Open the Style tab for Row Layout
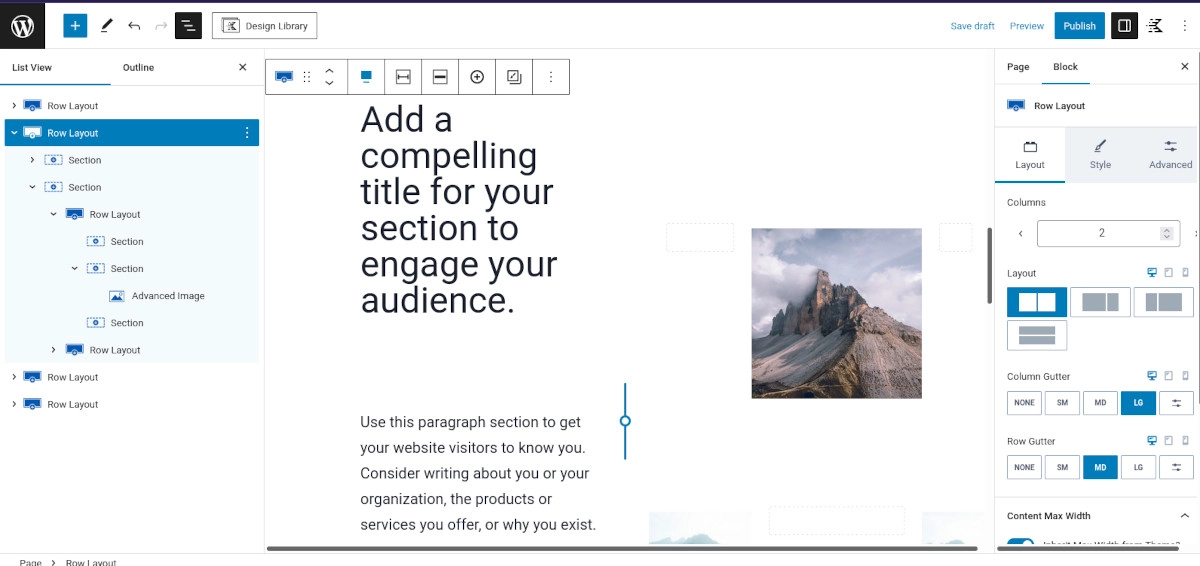This screenshot has width=1200, height=566. [x=1100, y=154]
